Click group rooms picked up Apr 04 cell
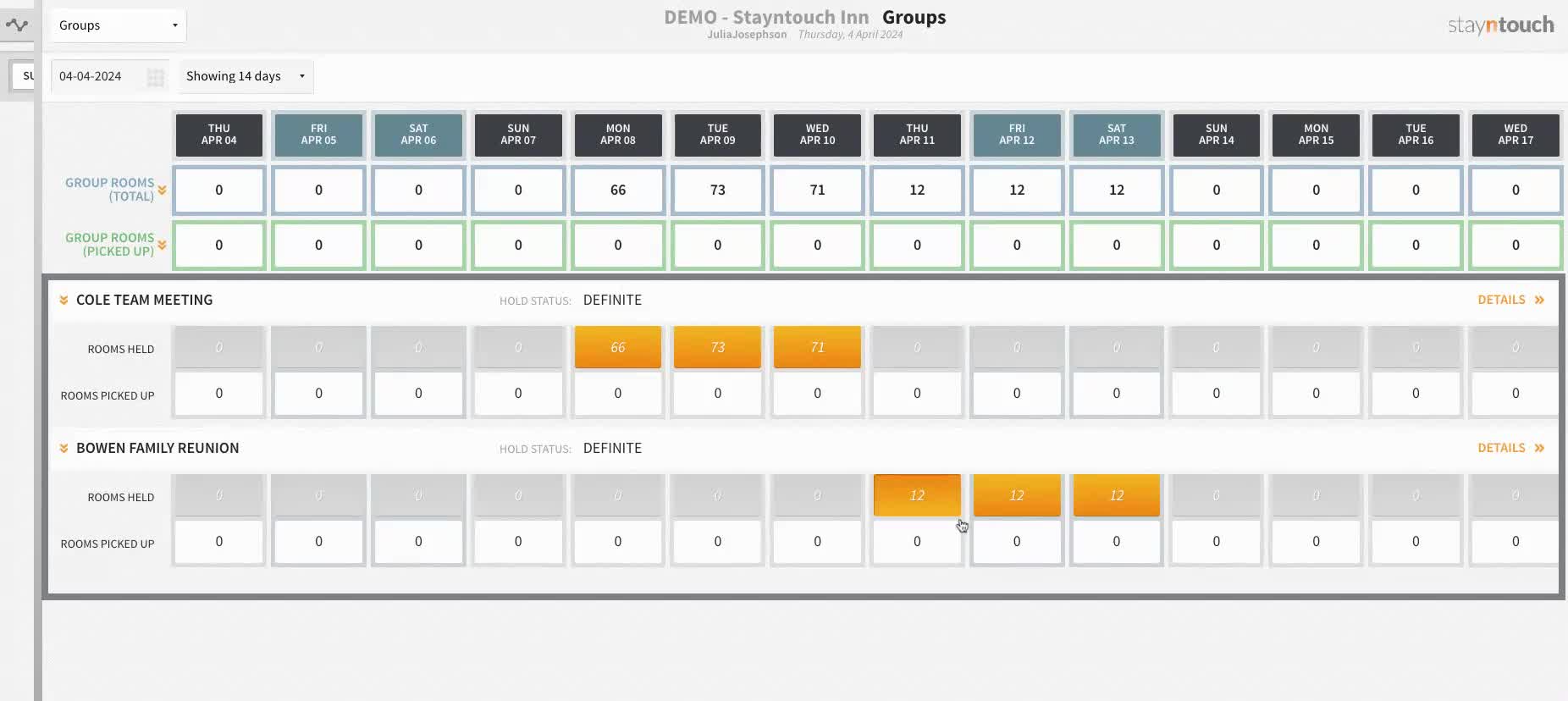The height and width of the screenshot is (701, 1568). 219,245
